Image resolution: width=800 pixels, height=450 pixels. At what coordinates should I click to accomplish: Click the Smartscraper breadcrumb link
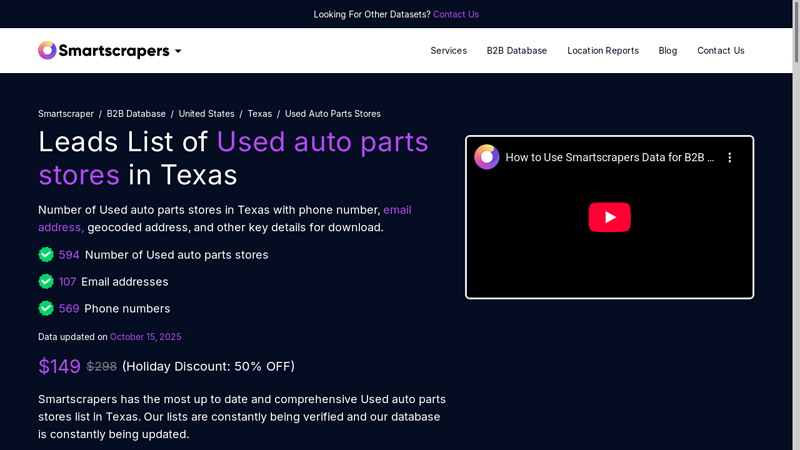point(66,114)
